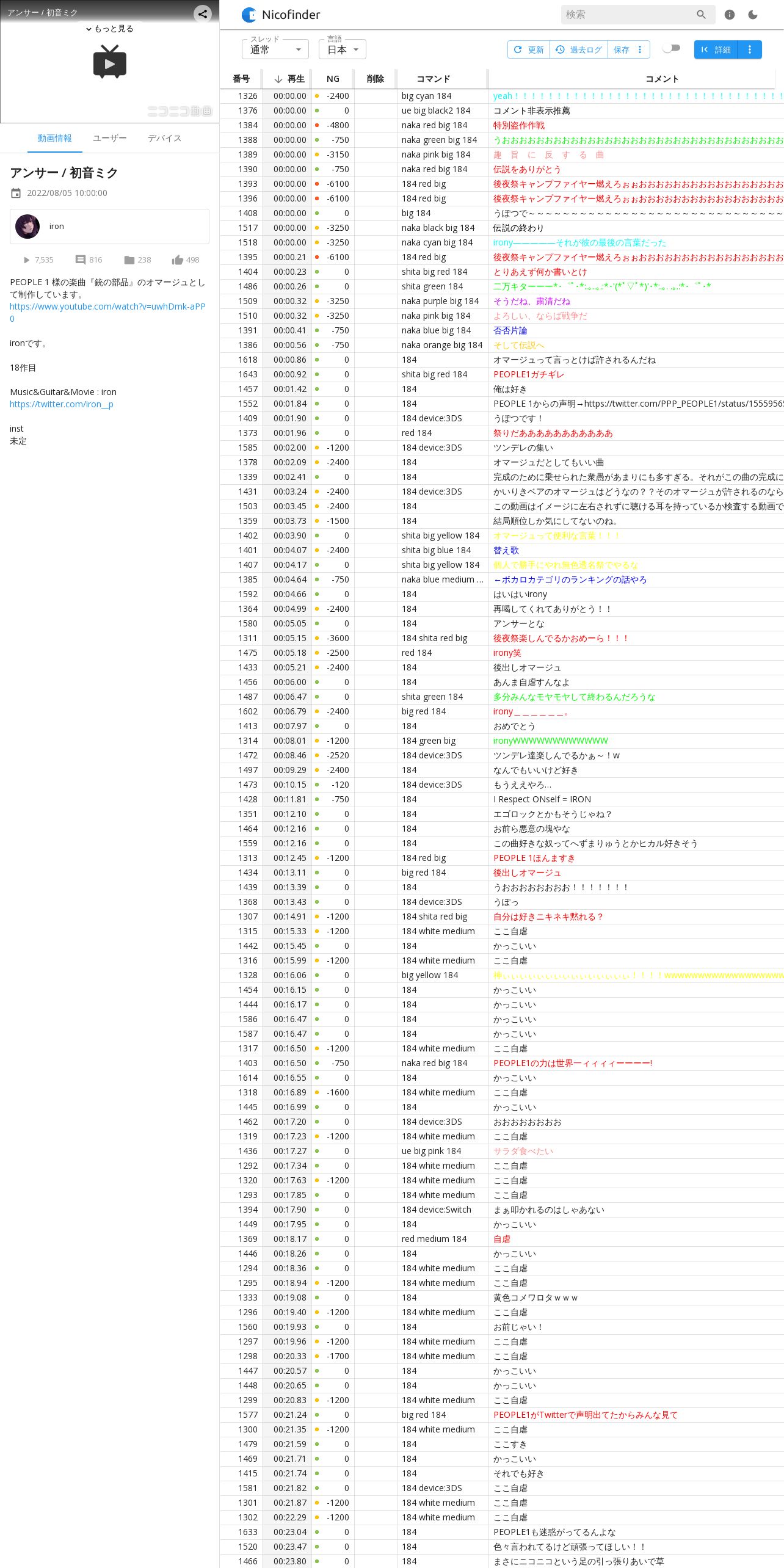Click orange NG dot in row 1326
The image size is (784, 1568).
coord(317,96)
